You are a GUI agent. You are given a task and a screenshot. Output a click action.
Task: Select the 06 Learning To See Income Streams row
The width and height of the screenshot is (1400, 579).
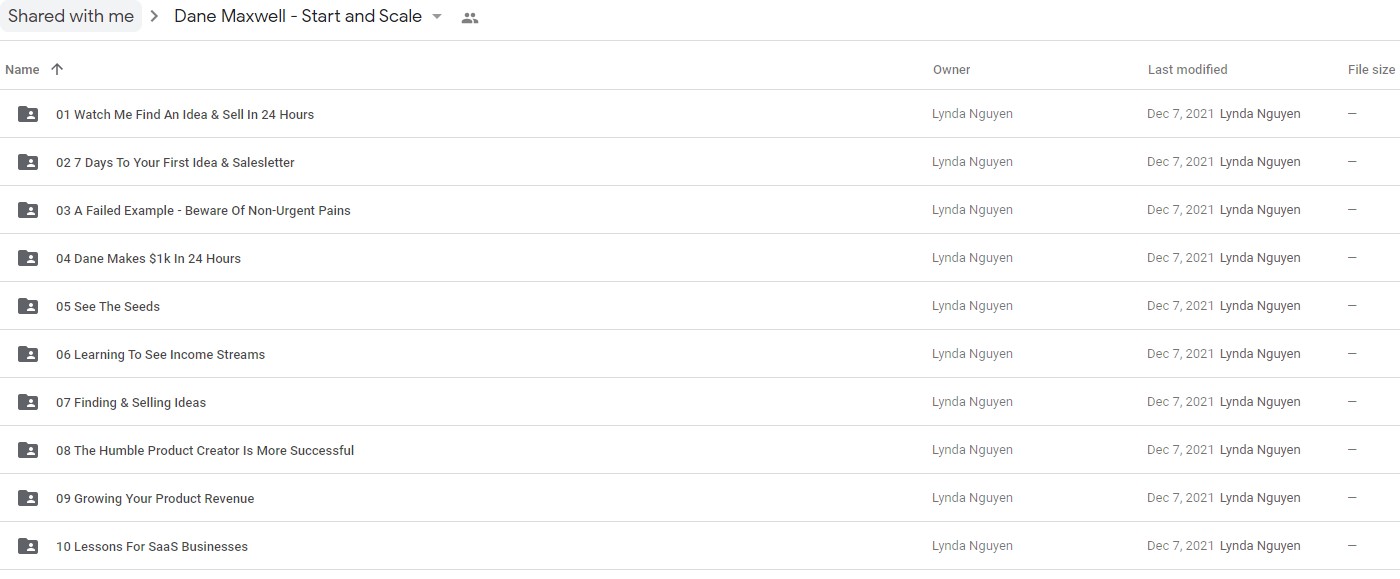point(700,354)
